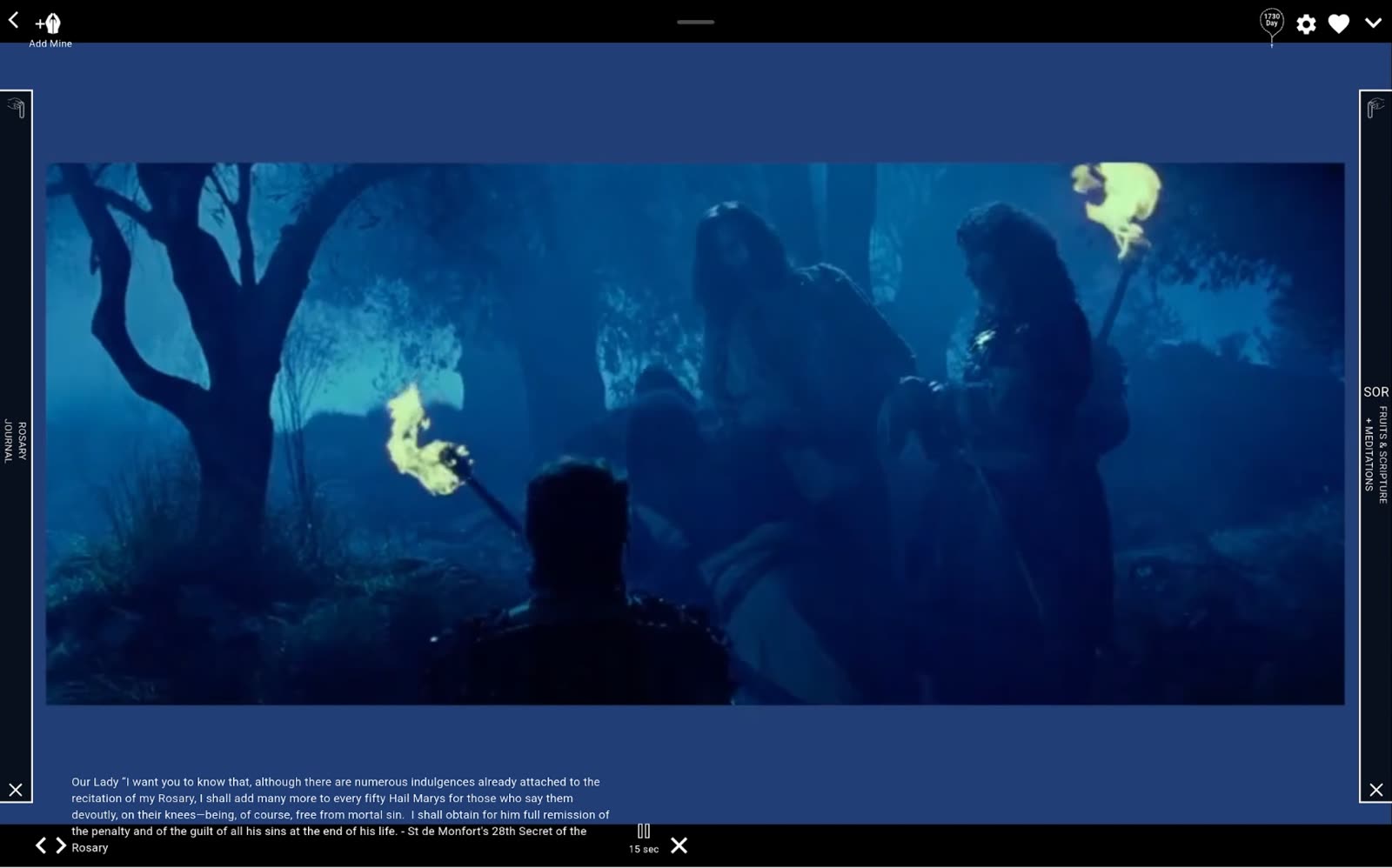The image size is (1392, 868).
Task: Pull the right Fruits & Scripture panel handle
Action: click(x=1375, y=108)
